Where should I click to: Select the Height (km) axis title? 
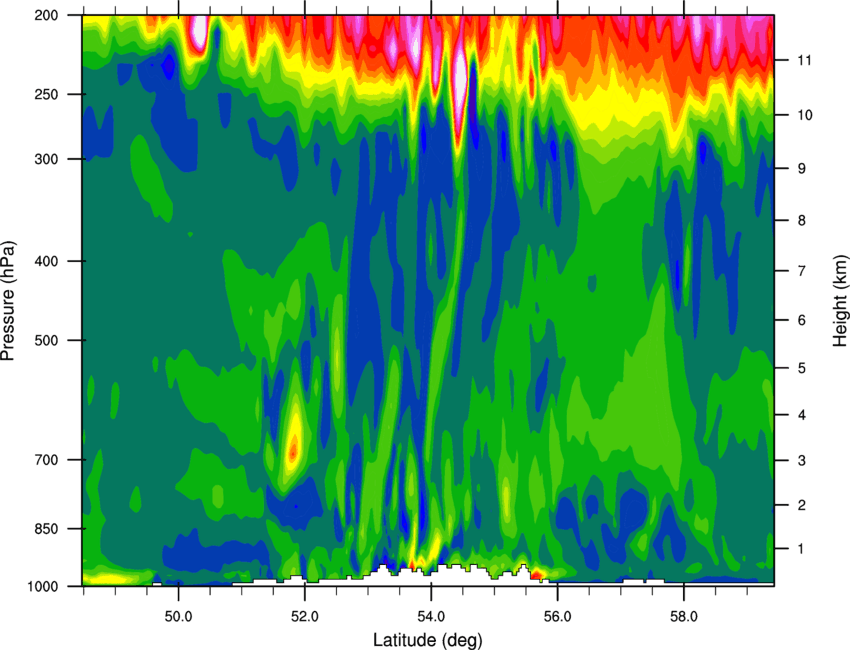(840, 300)
